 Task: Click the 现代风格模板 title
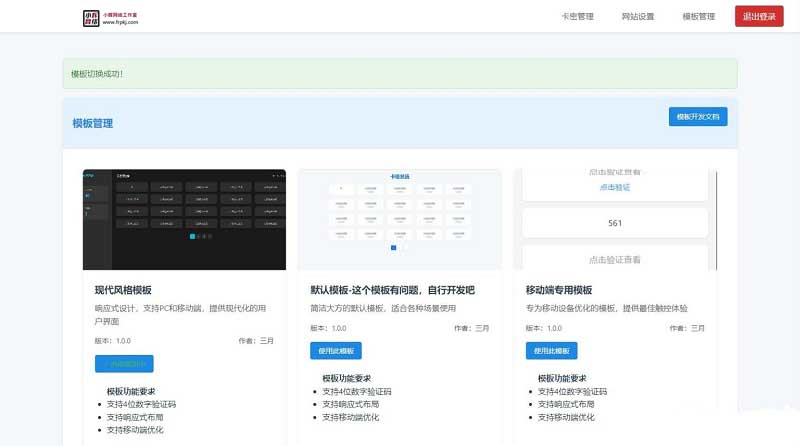tap(123, 290)
